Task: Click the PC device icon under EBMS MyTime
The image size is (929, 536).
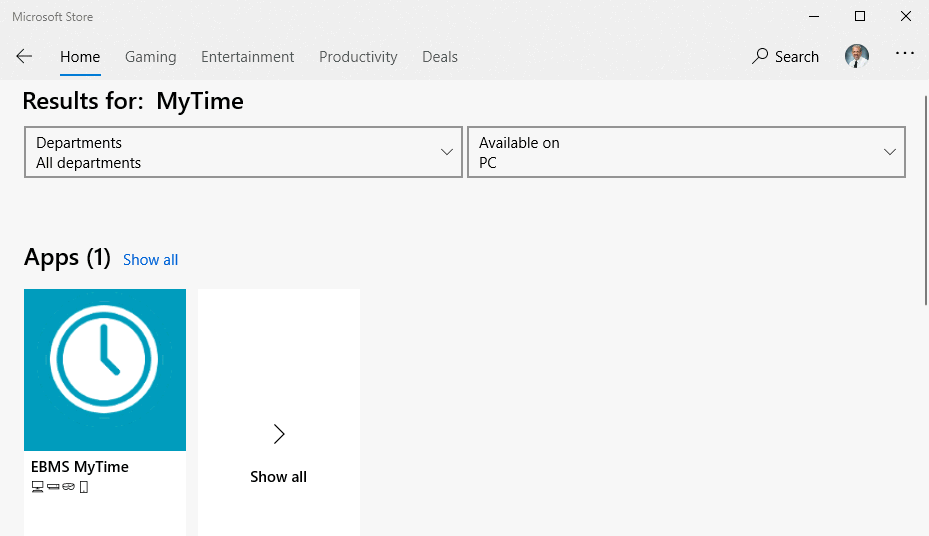Action: (x=38, y=487)
